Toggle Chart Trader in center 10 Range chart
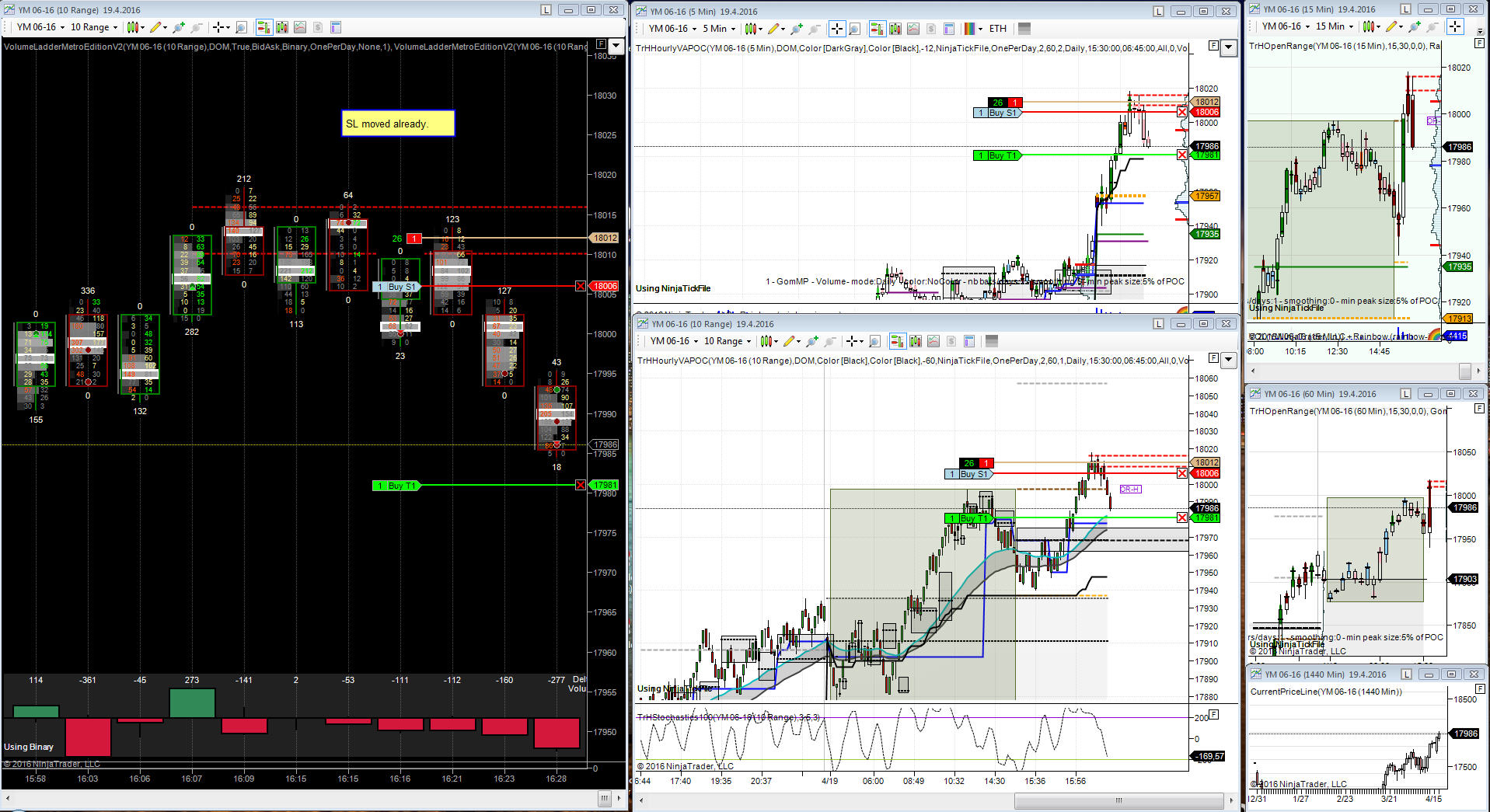This screenshot has width=1490, height=812. [898, 341]
